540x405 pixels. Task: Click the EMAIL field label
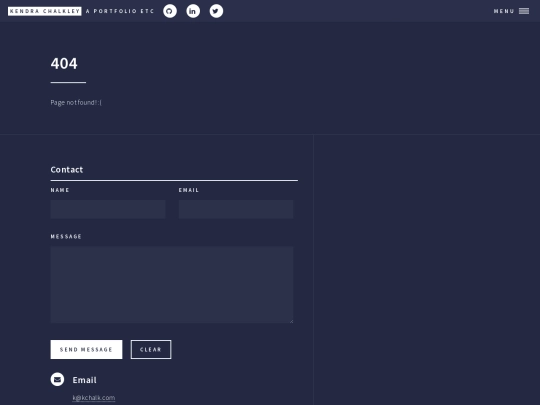(189, 190)
